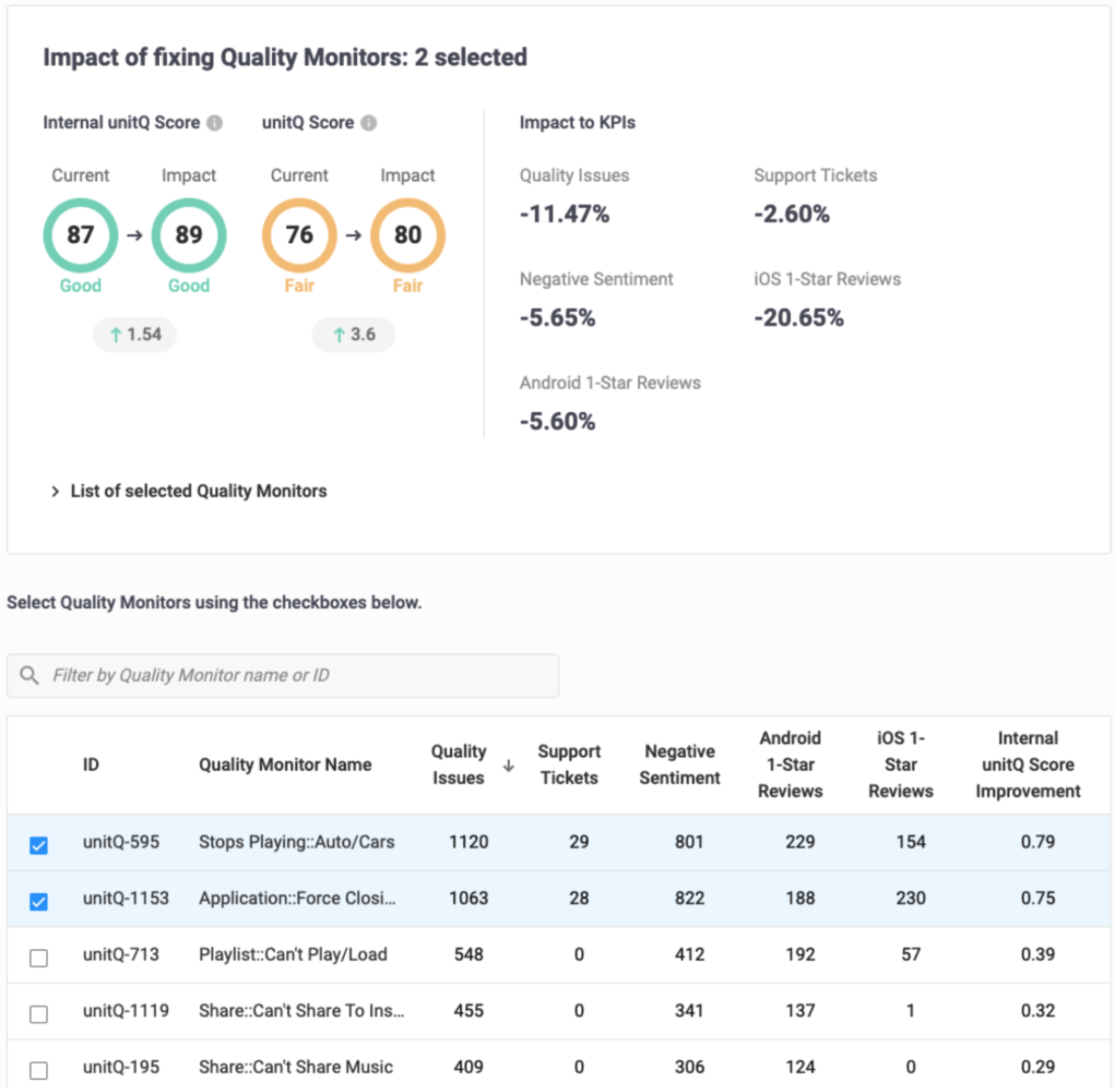Image resolution: width=1114 pixels, height=1092 pixels.
Task: Uncheck the unitQ-595 Stops Playing checkbox
Action: pyautogui.click(x=38, y=845)
